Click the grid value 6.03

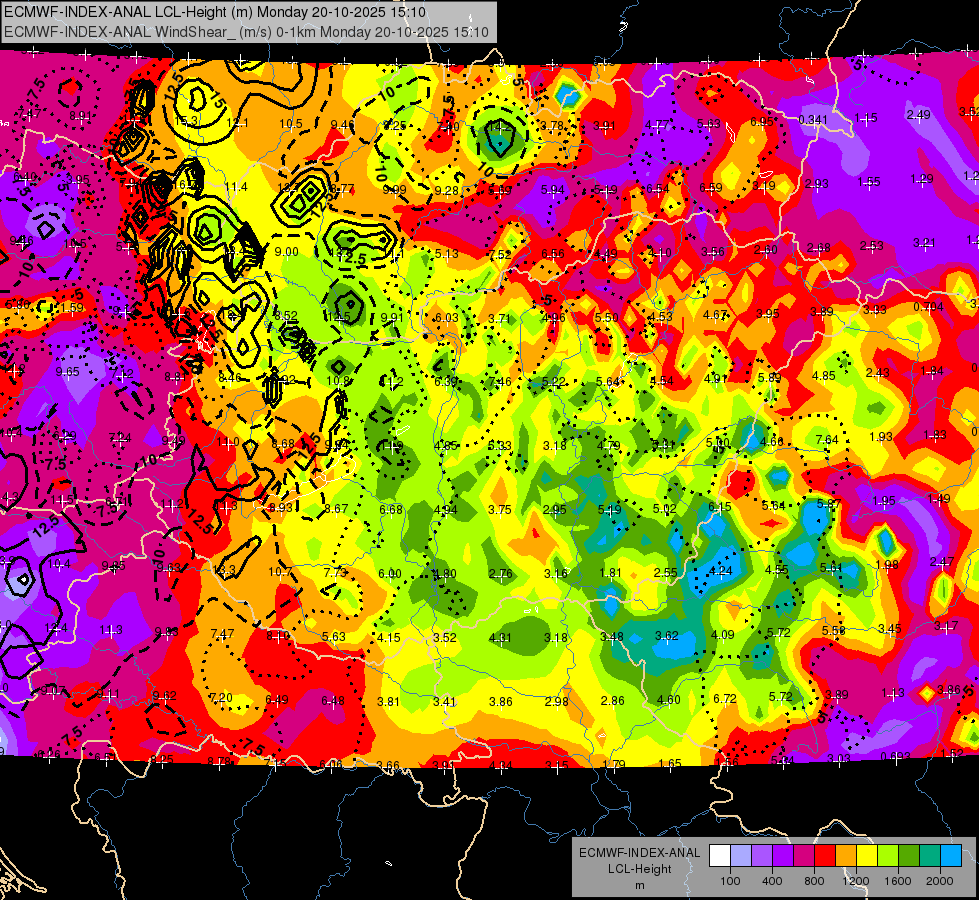[x=446, y=318]
